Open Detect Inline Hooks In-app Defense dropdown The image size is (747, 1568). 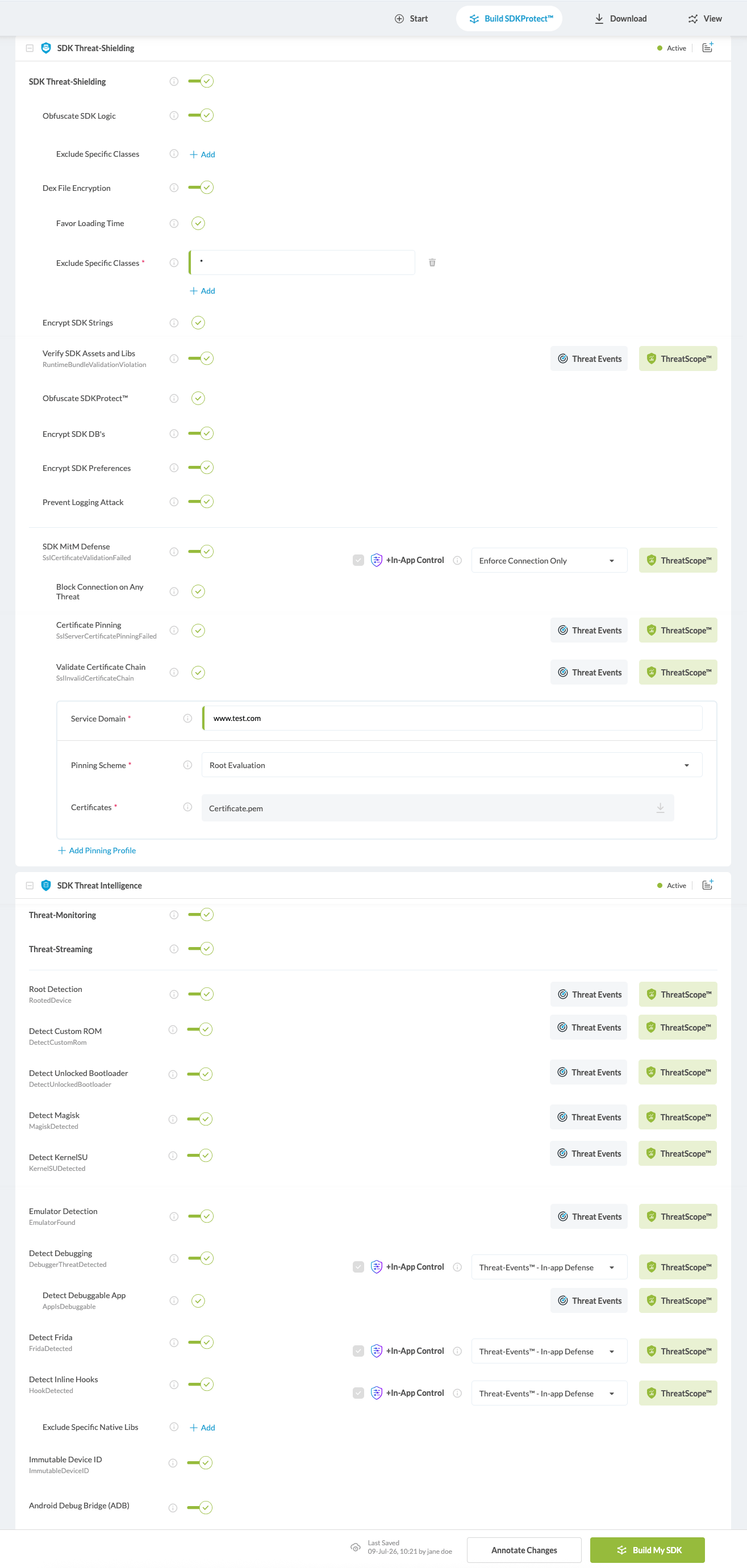click(549, 1392)
